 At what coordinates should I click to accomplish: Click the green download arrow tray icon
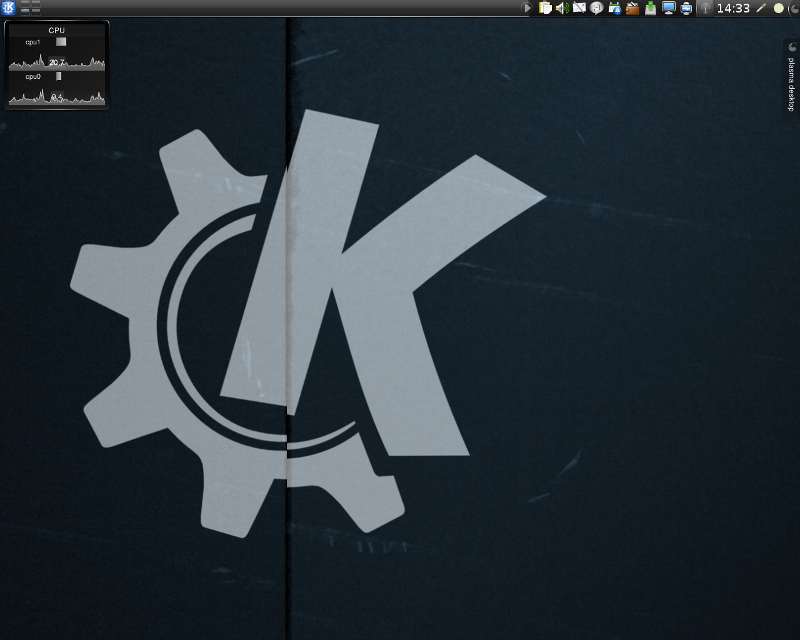click(x=650, y=8)
